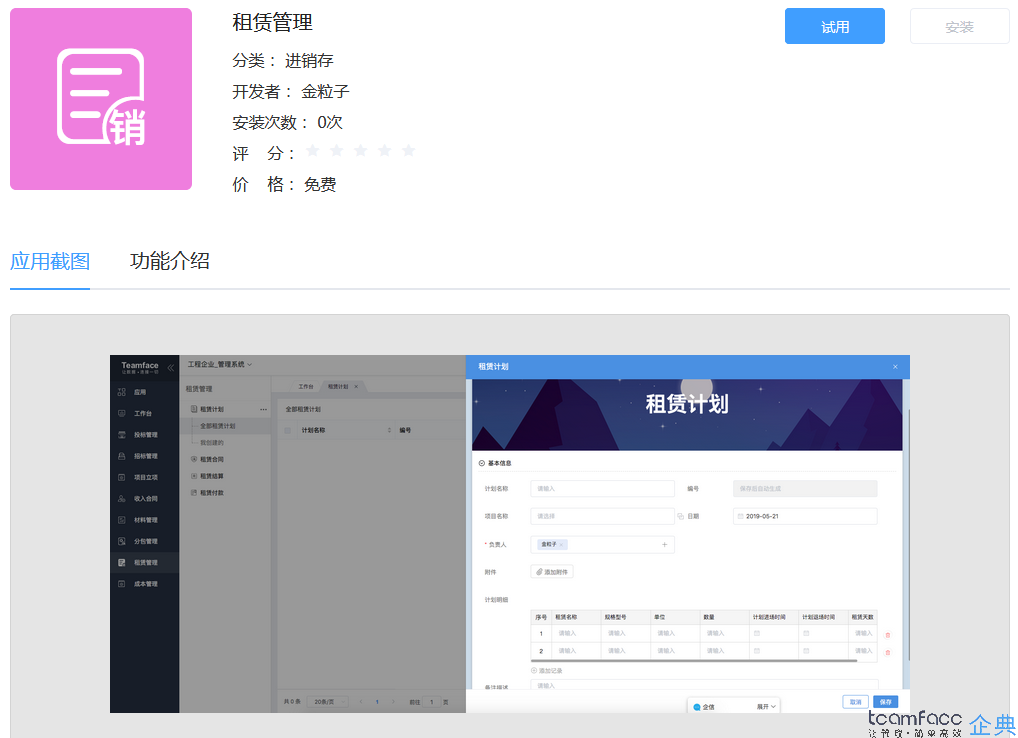Switch to the 应用截图 tab

coord(50,261)
